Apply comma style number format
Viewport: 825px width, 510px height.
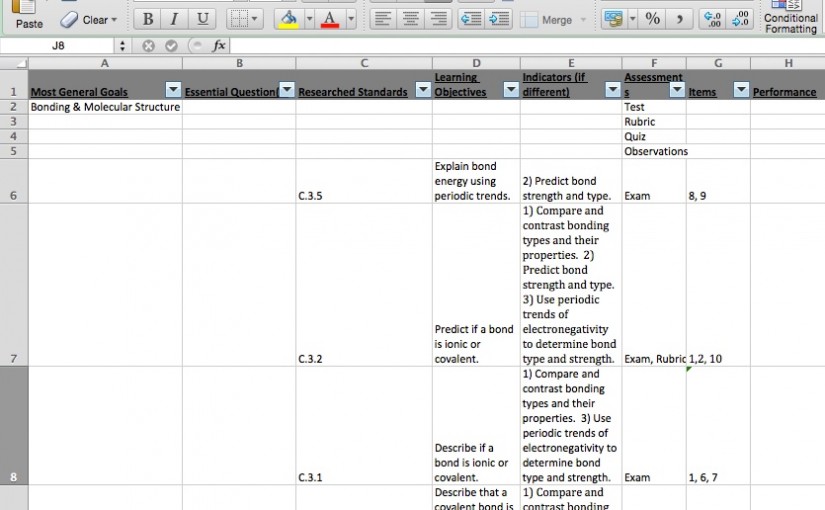pos(680,19)
